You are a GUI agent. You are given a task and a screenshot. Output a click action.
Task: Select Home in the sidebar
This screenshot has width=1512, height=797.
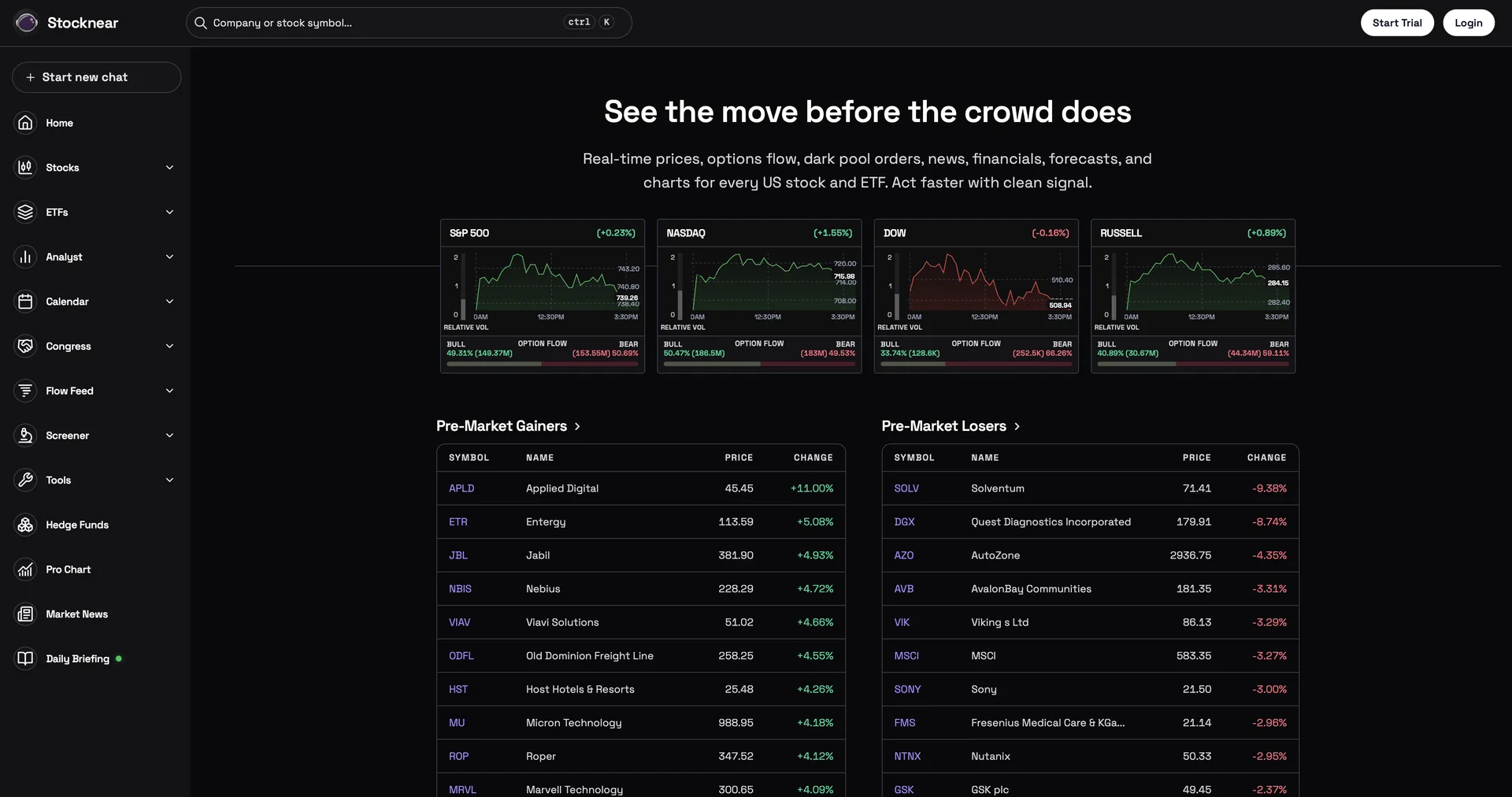pyautogui.click(x=59, y=123)
